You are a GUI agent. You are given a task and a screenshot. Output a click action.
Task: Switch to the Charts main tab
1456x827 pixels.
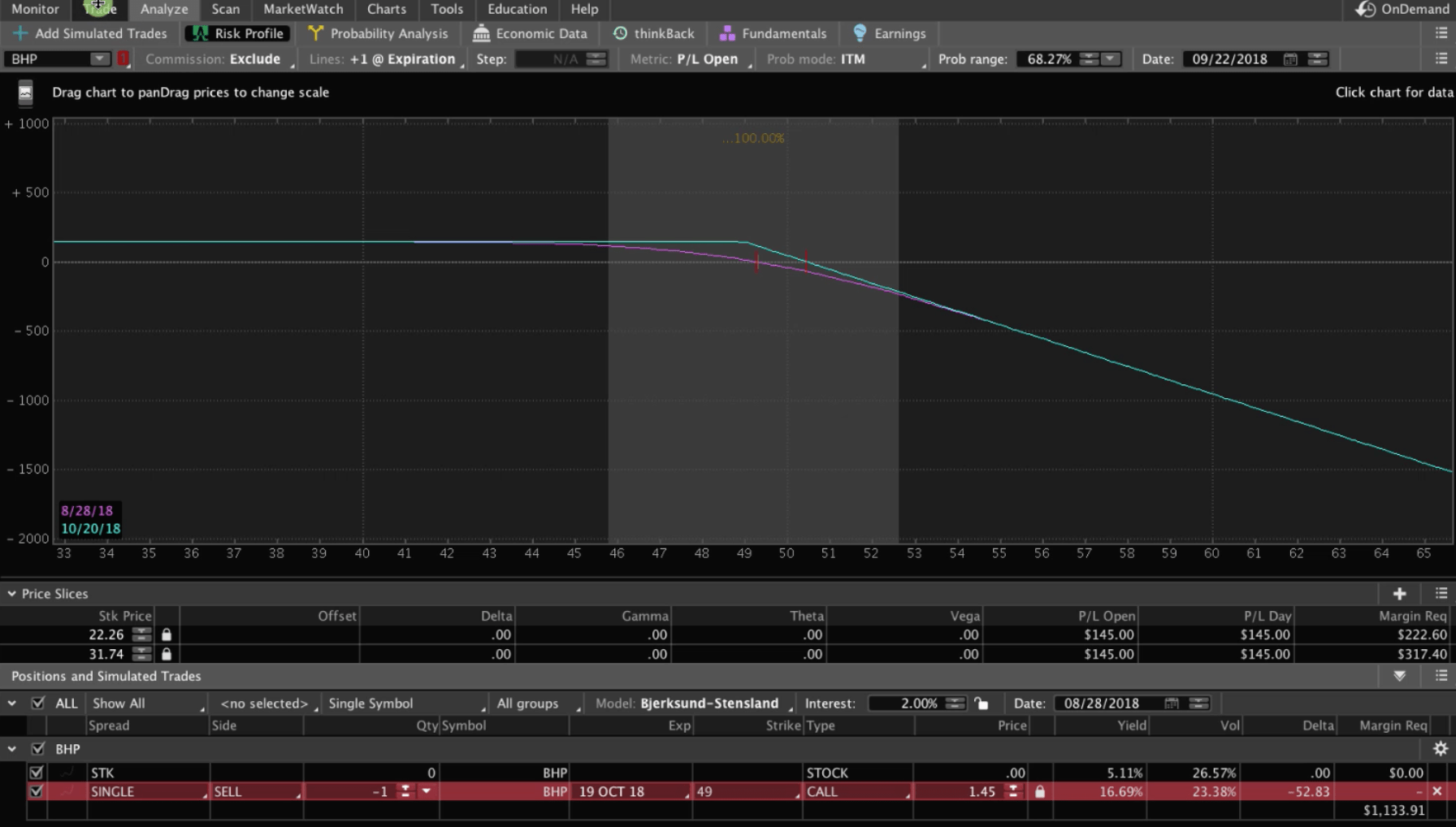[x=387, y=9]
